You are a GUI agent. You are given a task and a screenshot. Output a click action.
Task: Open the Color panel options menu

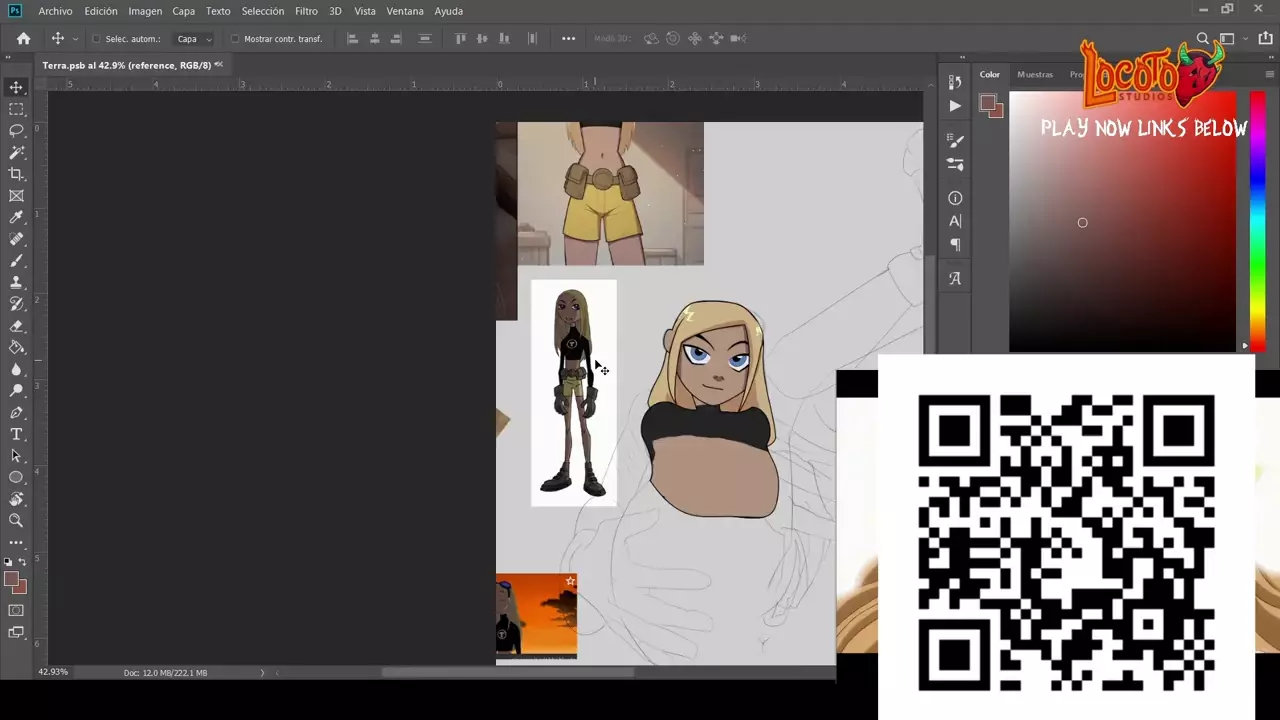[1270, 74]
